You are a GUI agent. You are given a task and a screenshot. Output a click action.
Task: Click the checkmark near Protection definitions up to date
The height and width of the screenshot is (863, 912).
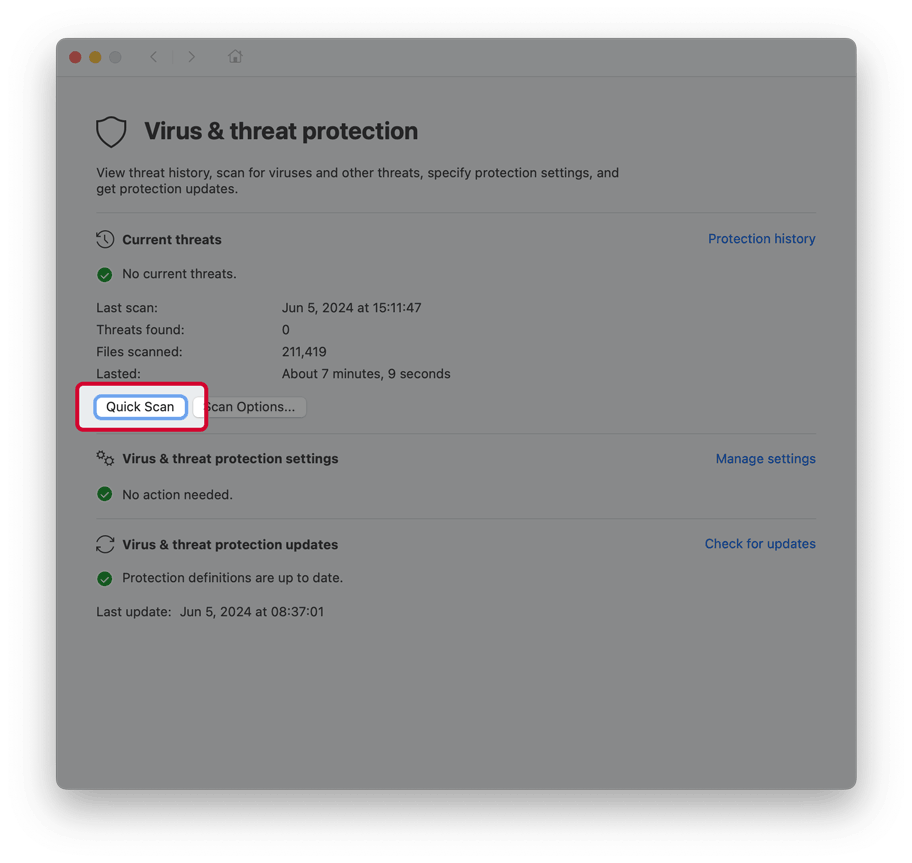[x=105, y=578]
